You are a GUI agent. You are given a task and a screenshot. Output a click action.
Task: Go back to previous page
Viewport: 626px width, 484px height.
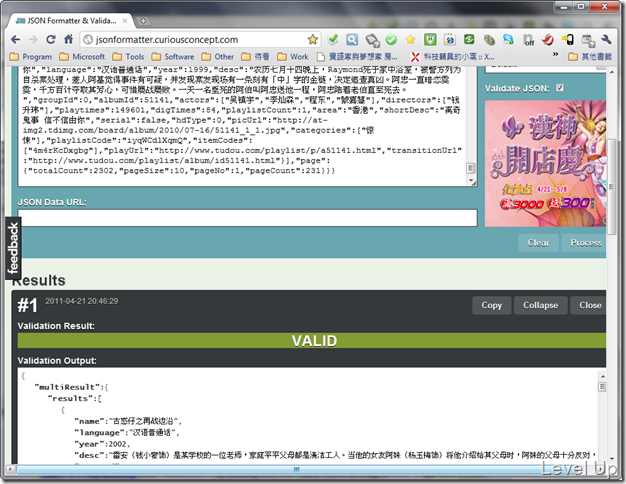pos(16,40)
